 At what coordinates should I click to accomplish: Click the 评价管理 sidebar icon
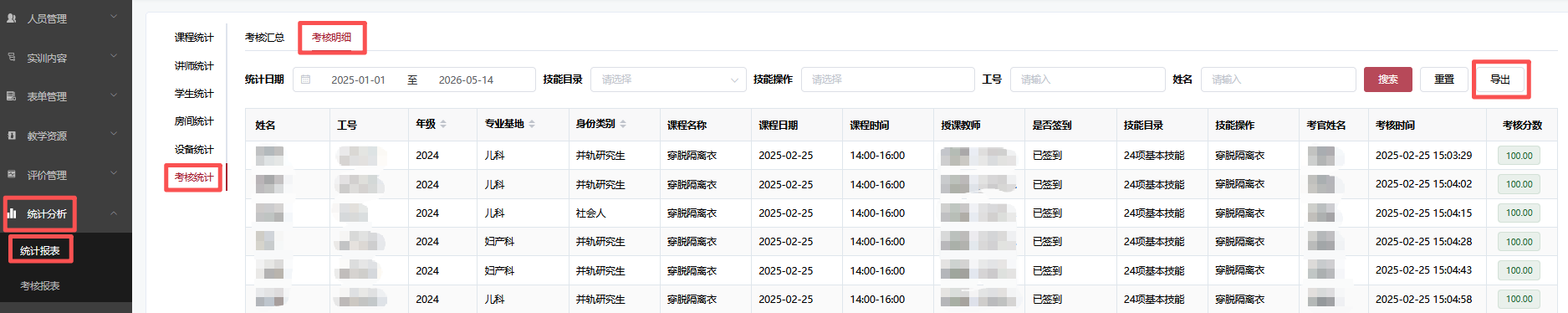[12, 174]
